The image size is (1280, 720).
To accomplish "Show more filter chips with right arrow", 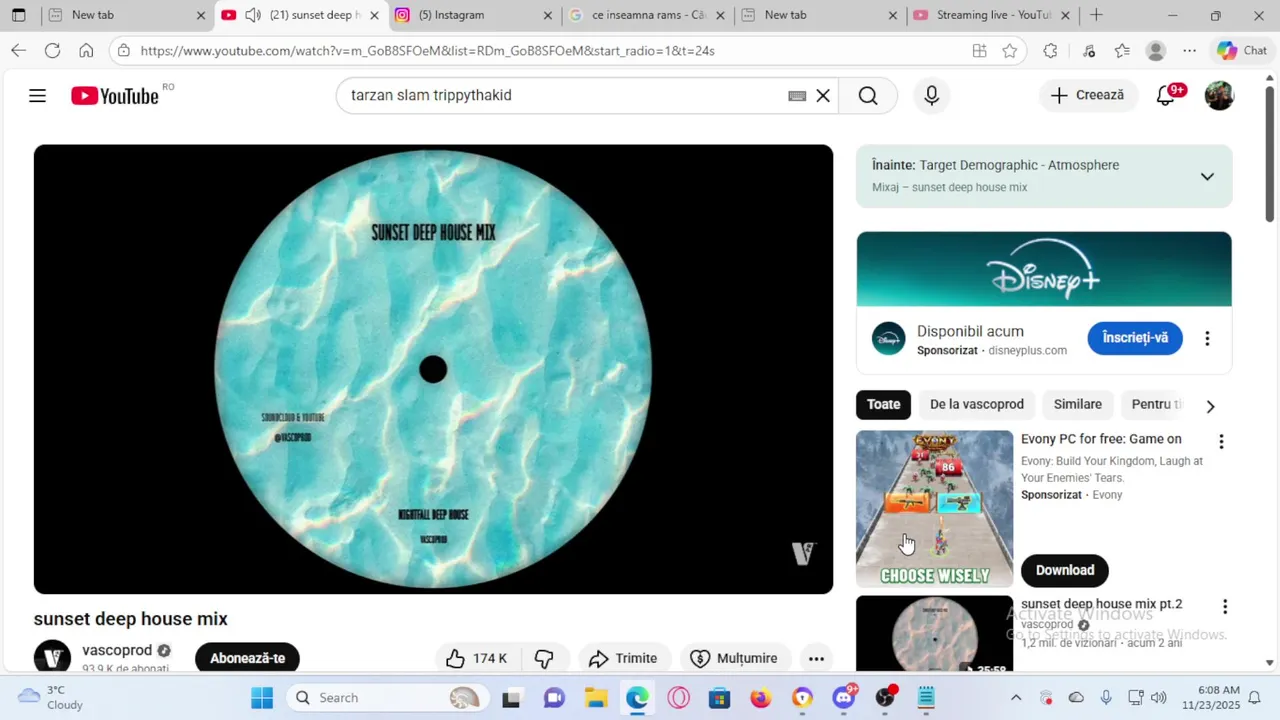I will 1210,406.
